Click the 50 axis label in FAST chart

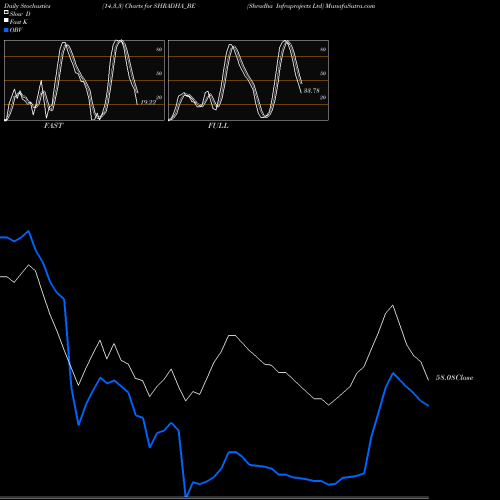pyautogui.click(x=159, y=73)
